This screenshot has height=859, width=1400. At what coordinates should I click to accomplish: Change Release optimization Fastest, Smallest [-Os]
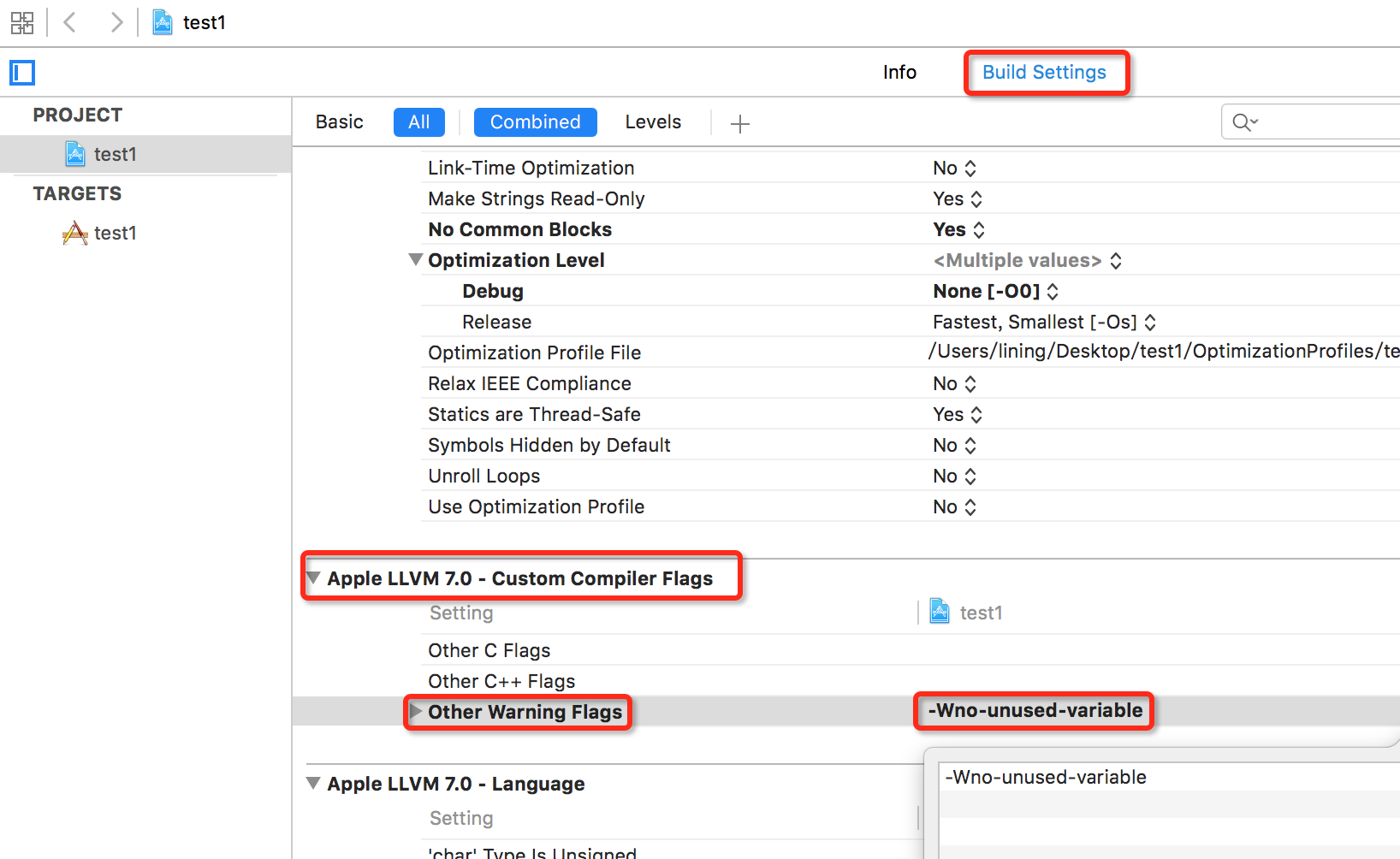pyautogui.click(x=1044, y=322)
